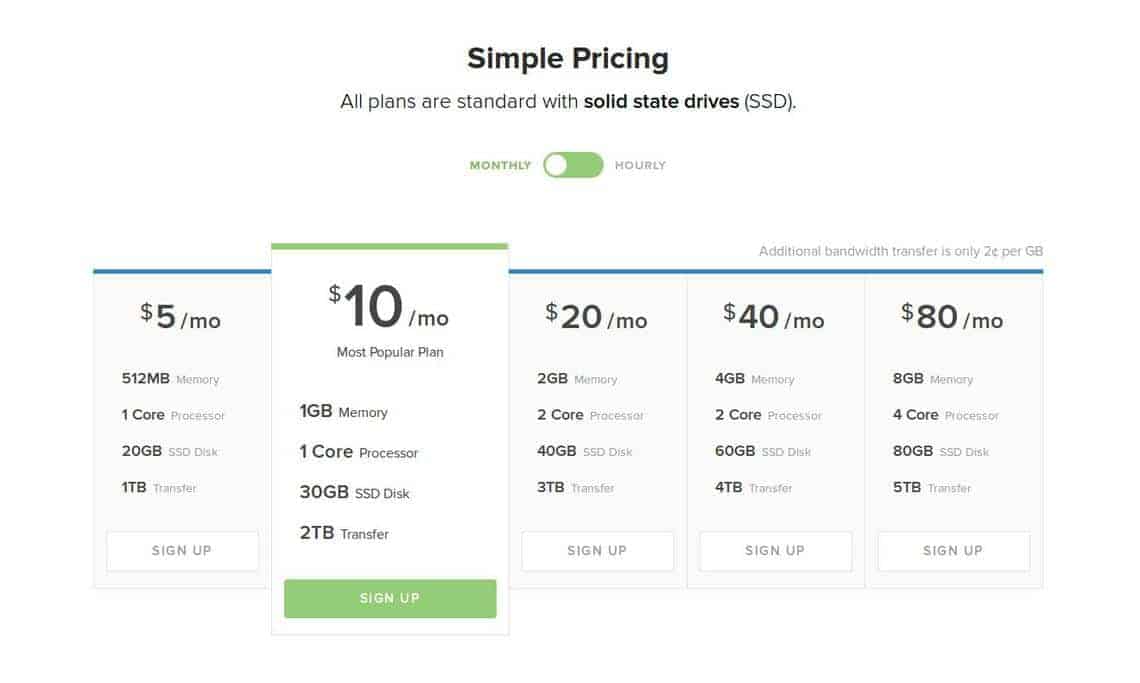1140x683 pixels.
Task: Click the green SIGN UP button
Action: pyautogui.click(x=390, y=599)
